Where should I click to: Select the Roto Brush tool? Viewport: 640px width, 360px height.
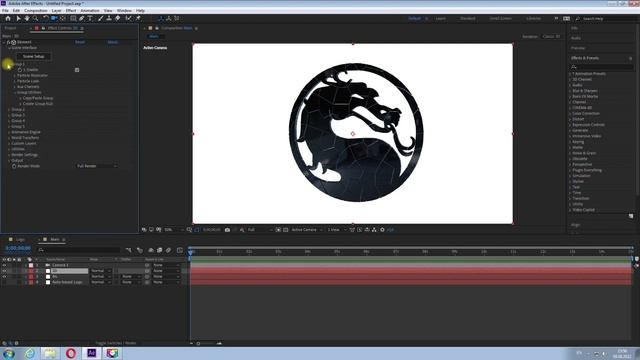(x=129, y=18)
